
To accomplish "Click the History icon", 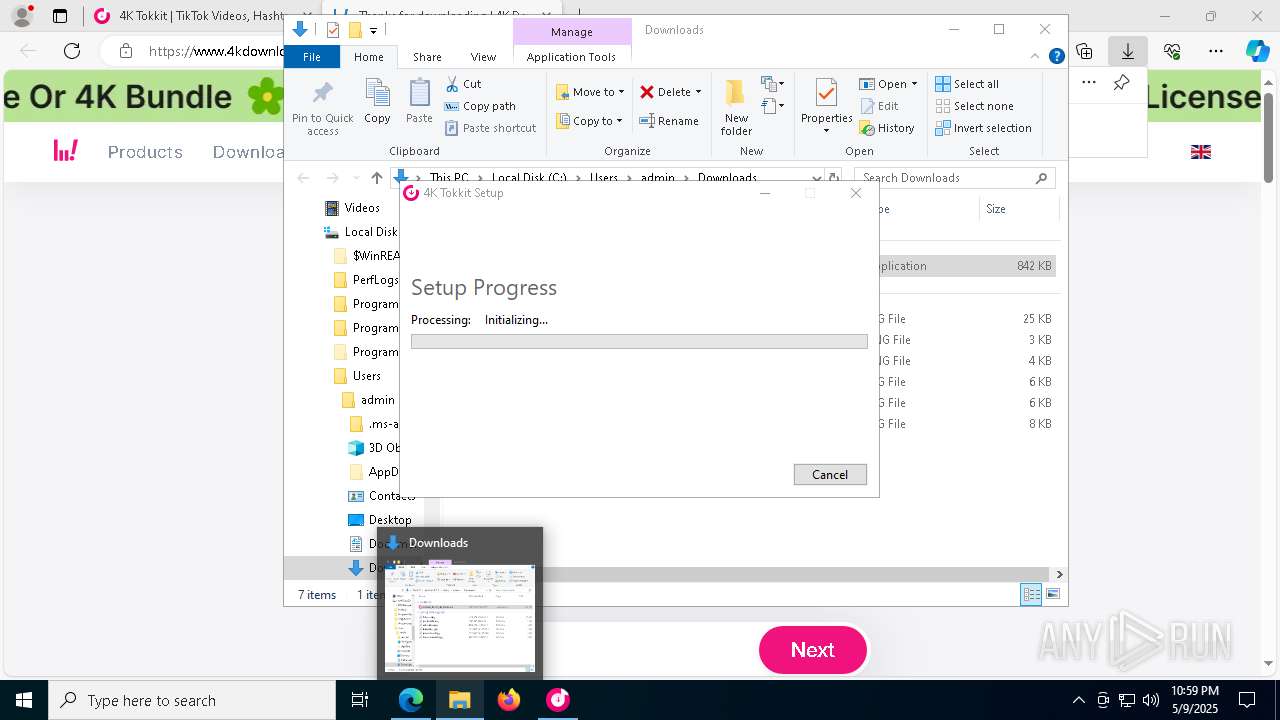I will pos(866,128).
